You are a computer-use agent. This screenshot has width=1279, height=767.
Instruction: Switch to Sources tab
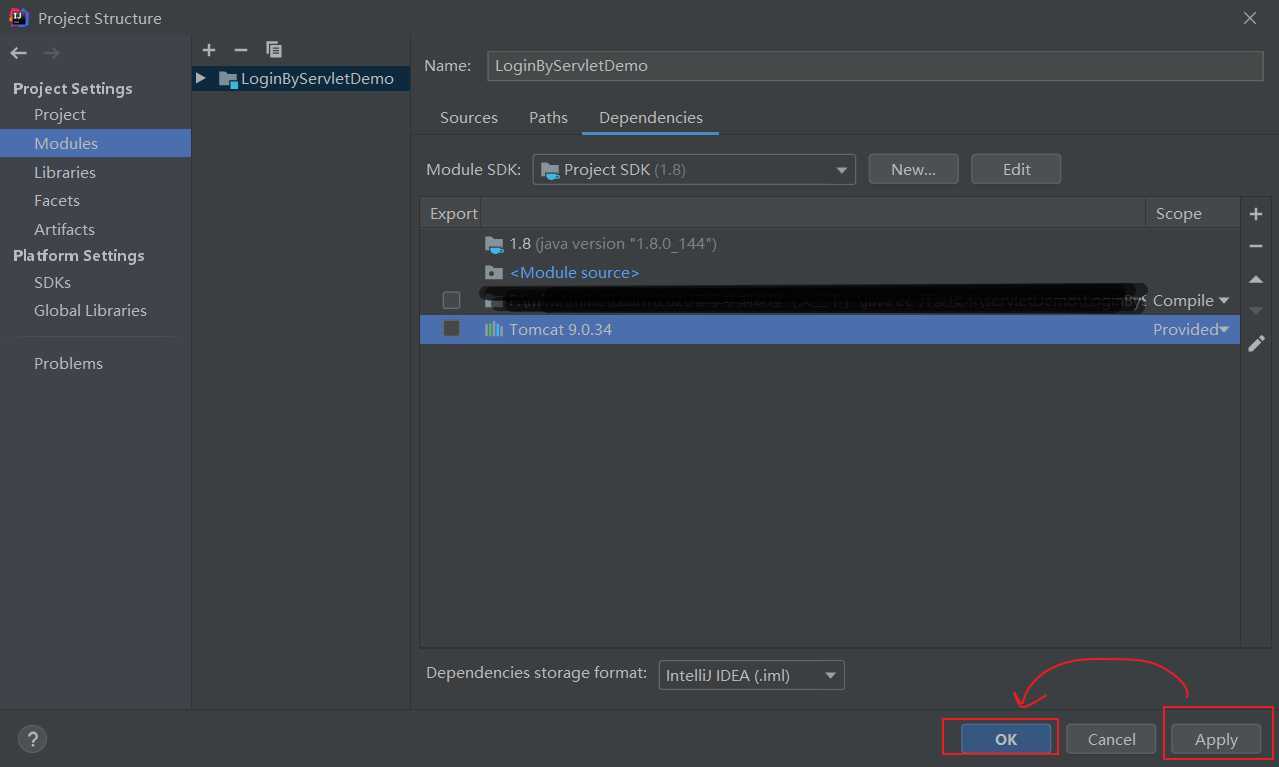pos(469,118)
